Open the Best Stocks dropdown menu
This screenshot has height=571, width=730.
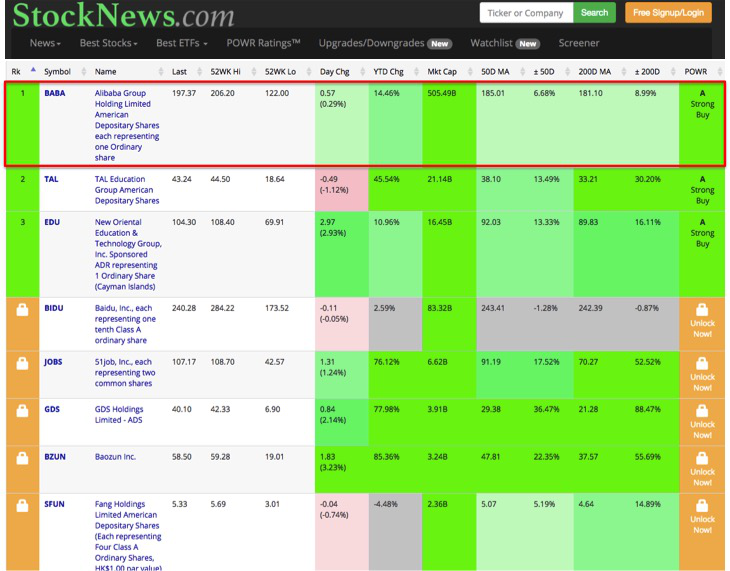108,43
